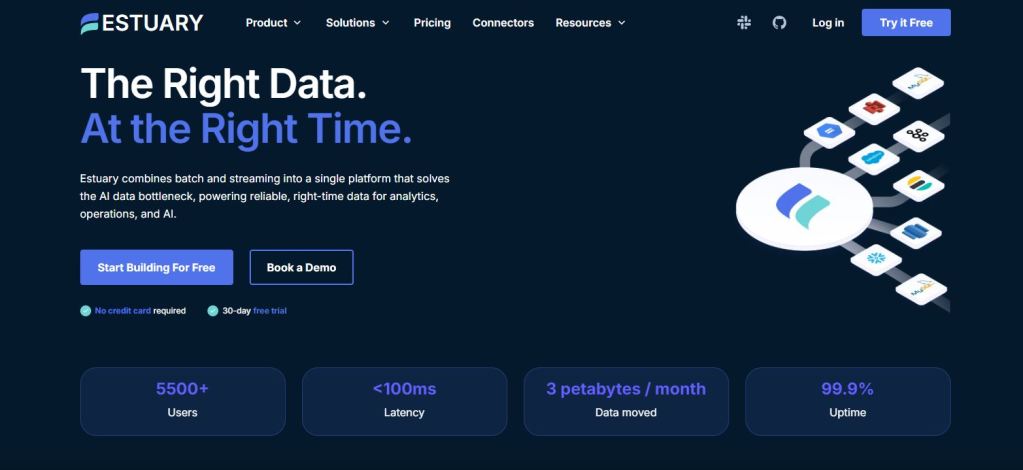1023x470 pixels.
Task: Go to the Pricing page
Action: point(432,23)
